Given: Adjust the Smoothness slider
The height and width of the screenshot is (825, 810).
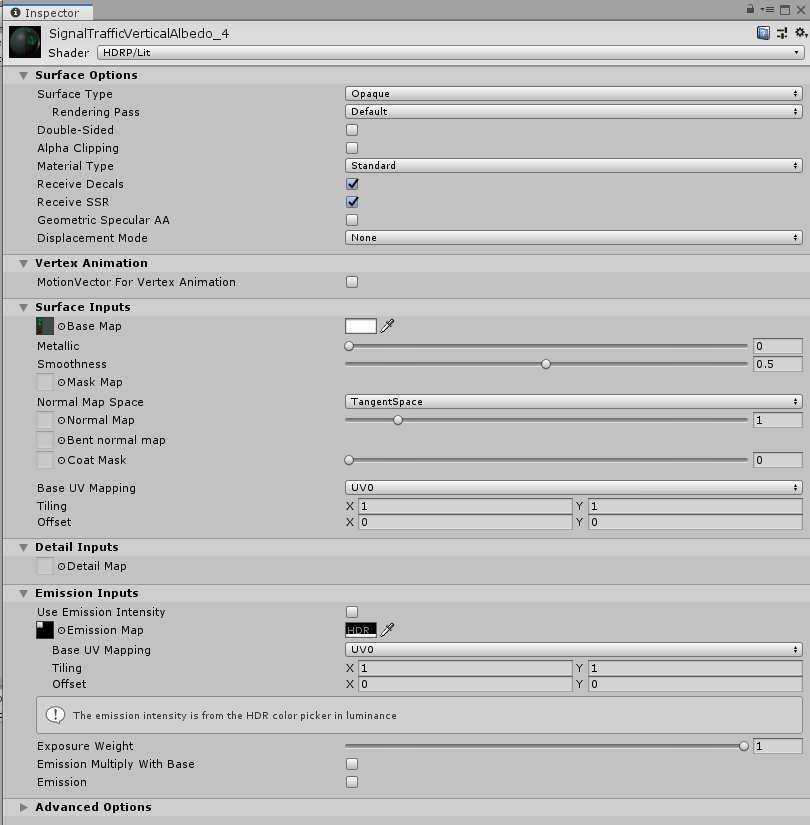Looking at the screenshot, I should 546,364.
